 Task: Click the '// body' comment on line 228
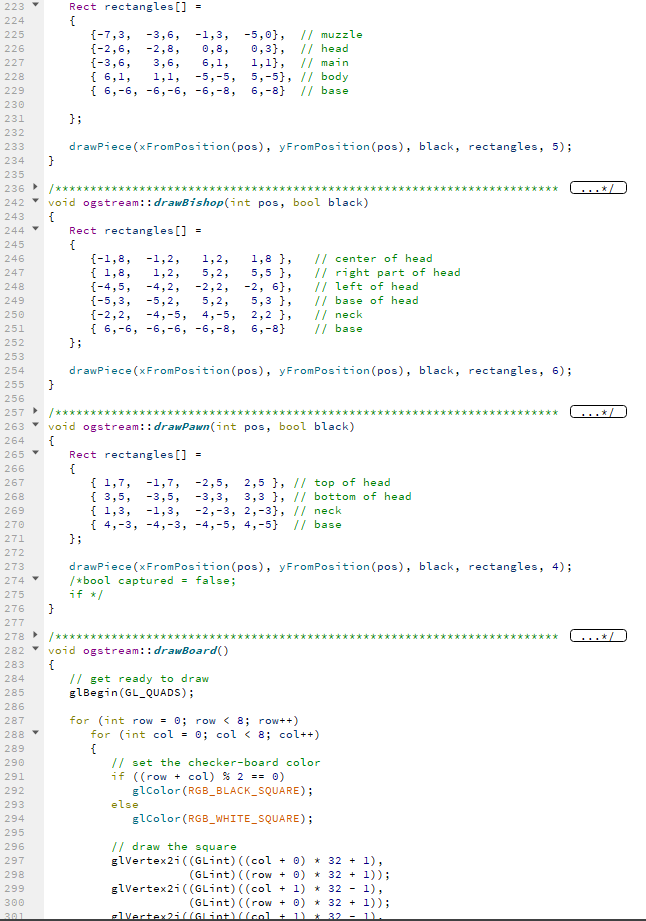pyautogui.click(x=324, y=76)
